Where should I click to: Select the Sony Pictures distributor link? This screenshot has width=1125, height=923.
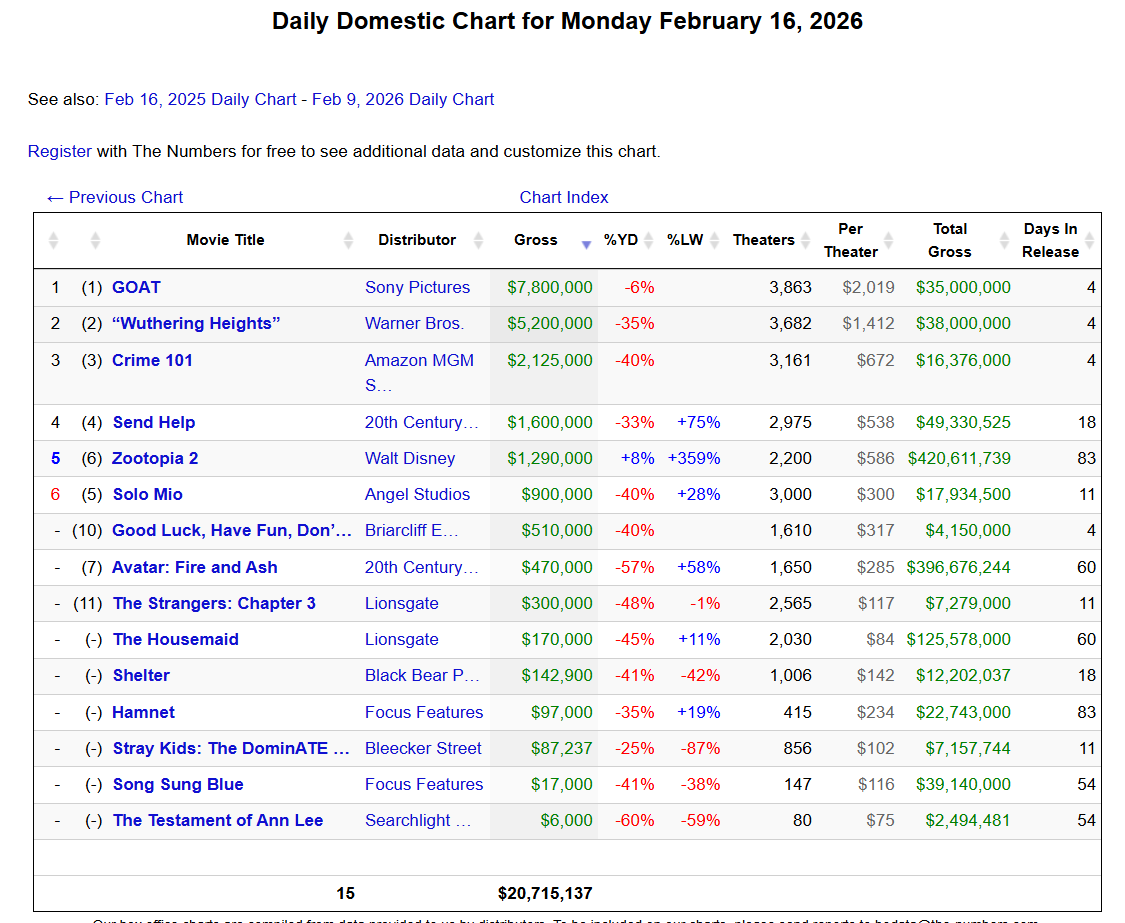[x=417, y=287]
